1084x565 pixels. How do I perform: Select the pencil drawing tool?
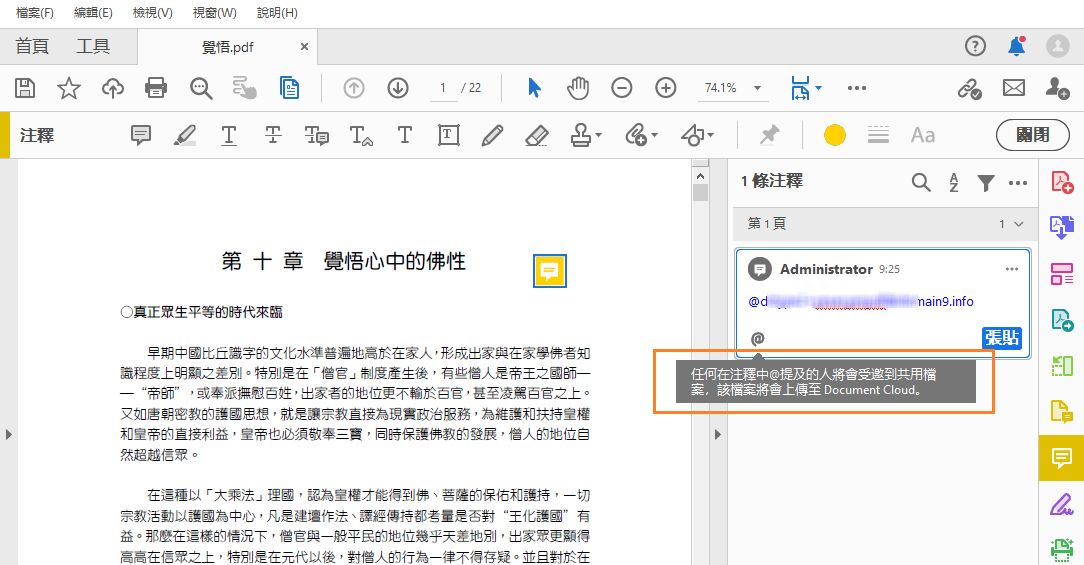(492, 135)
